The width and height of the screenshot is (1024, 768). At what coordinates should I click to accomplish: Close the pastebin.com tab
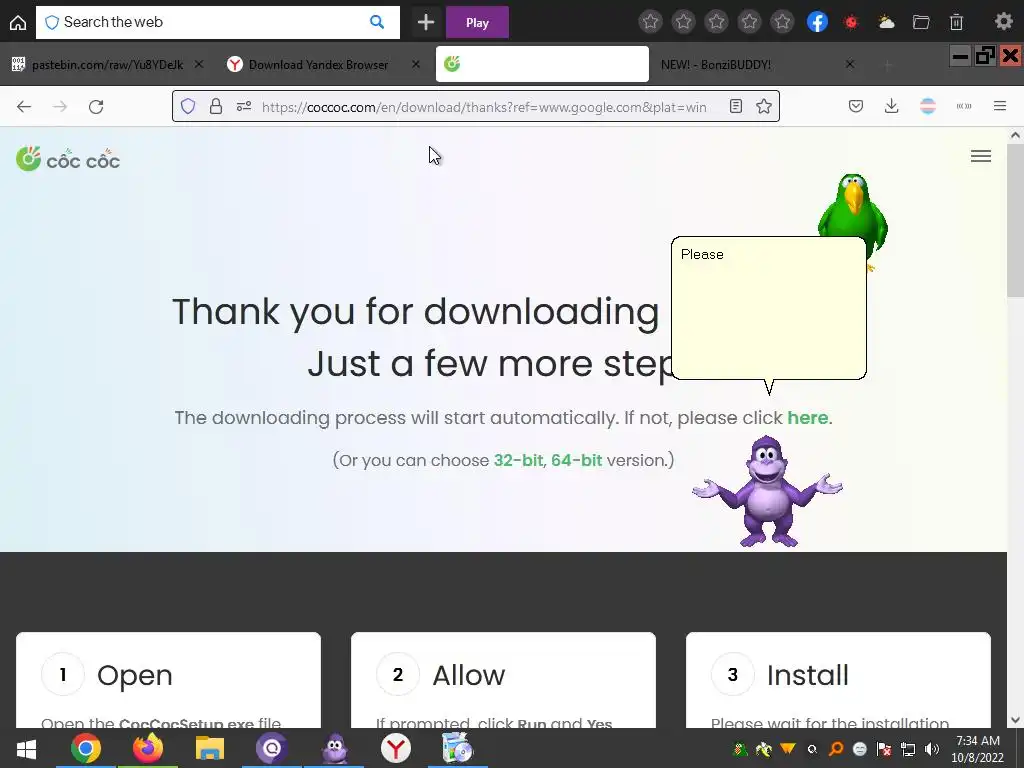click(199, 64)
